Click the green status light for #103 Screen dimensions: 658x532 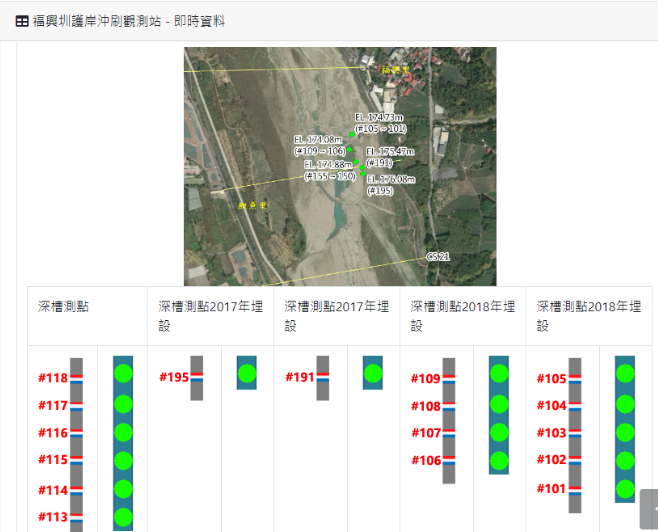625,433
